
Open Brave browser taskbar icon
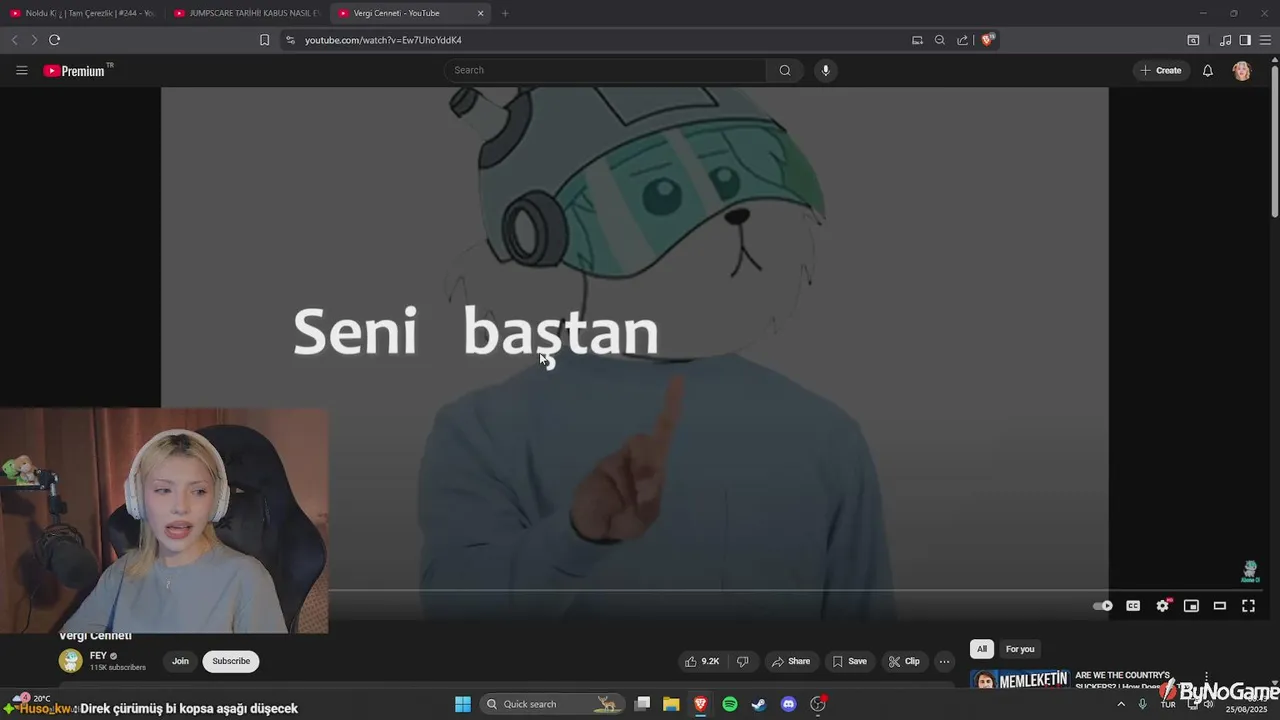(701, 704)
